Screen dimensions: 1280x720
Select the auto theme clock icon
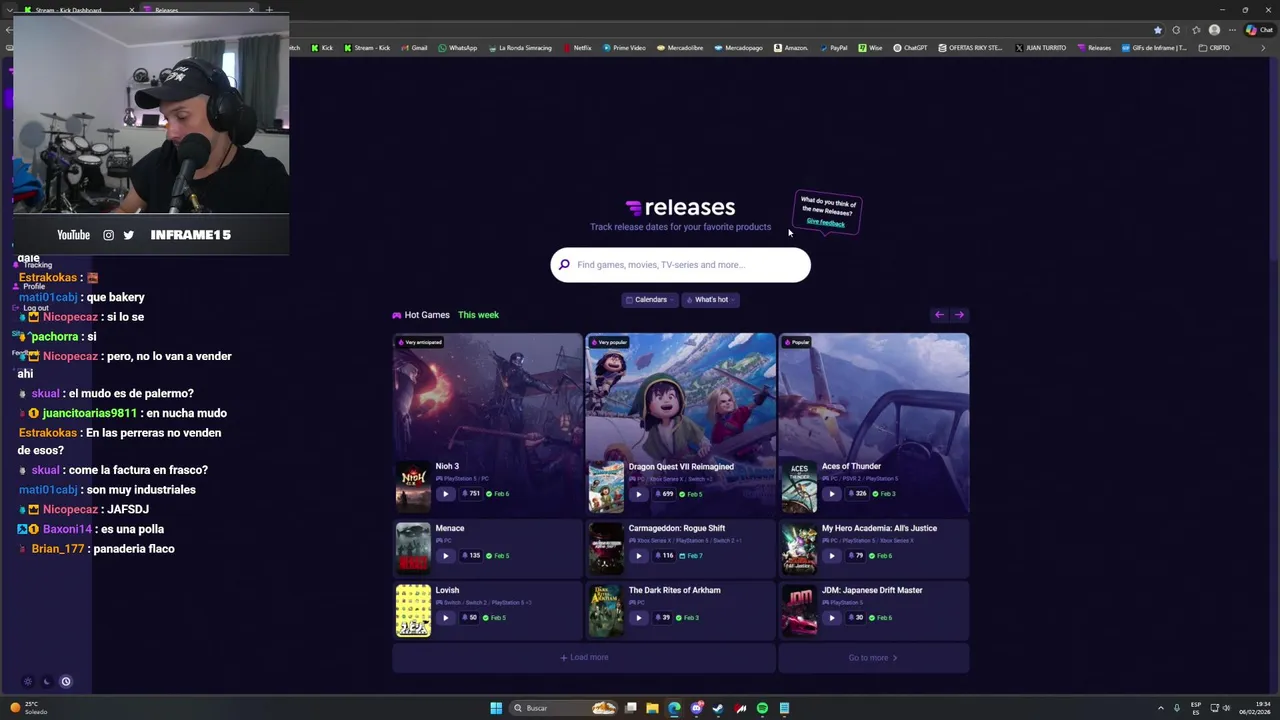[x=66, y=682]
